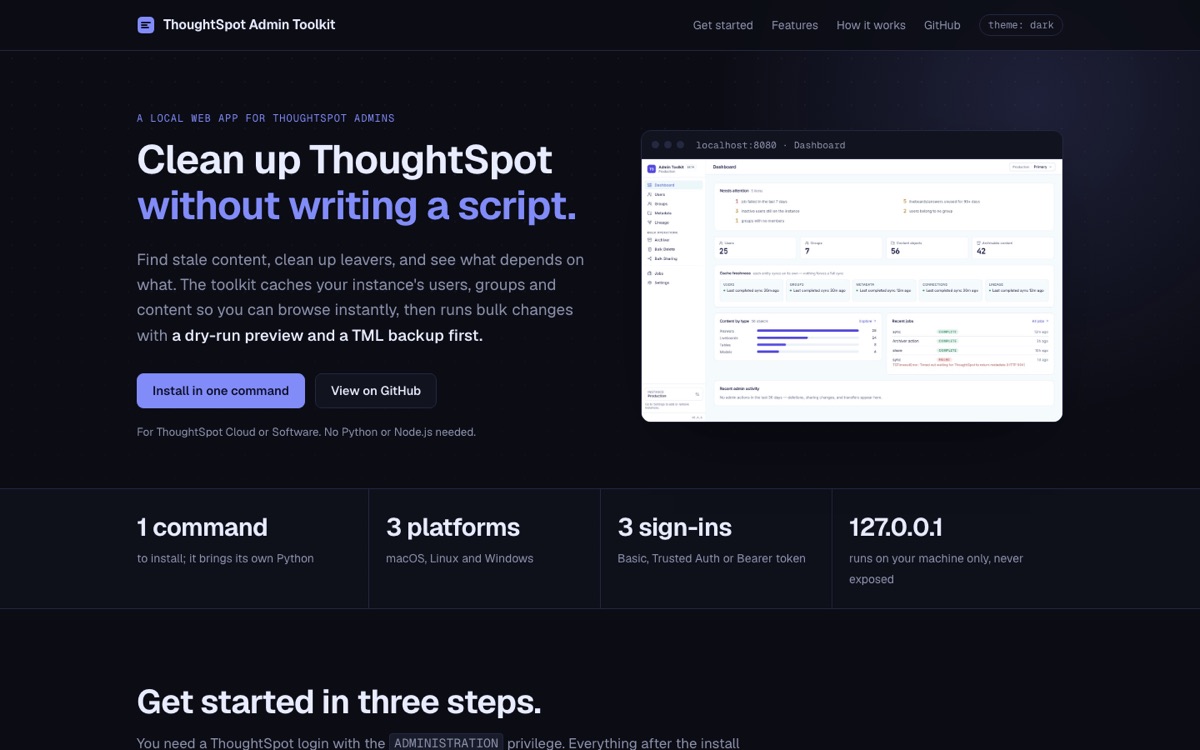Click the Liveboards progress bar in preview

[808, 338]
